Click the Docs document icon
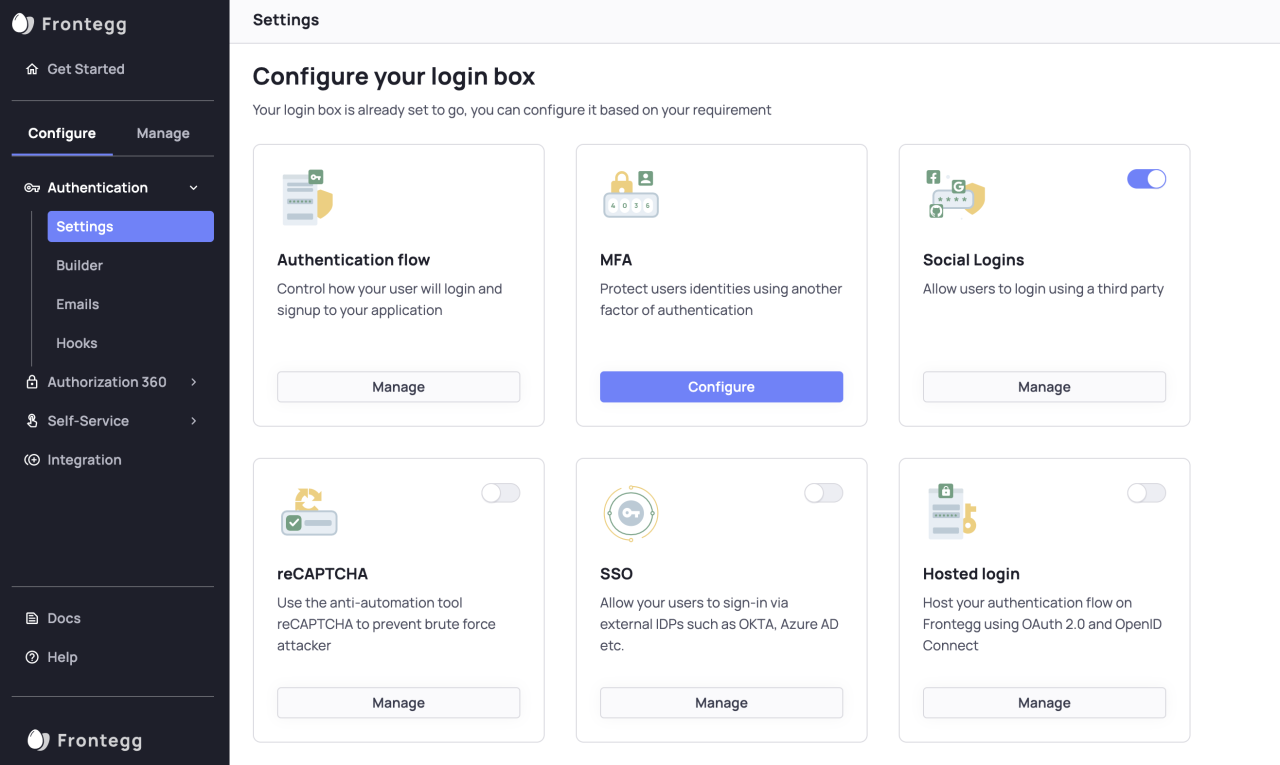The height and width of the screenshot is (765, 1280). [x=32, y=618]
